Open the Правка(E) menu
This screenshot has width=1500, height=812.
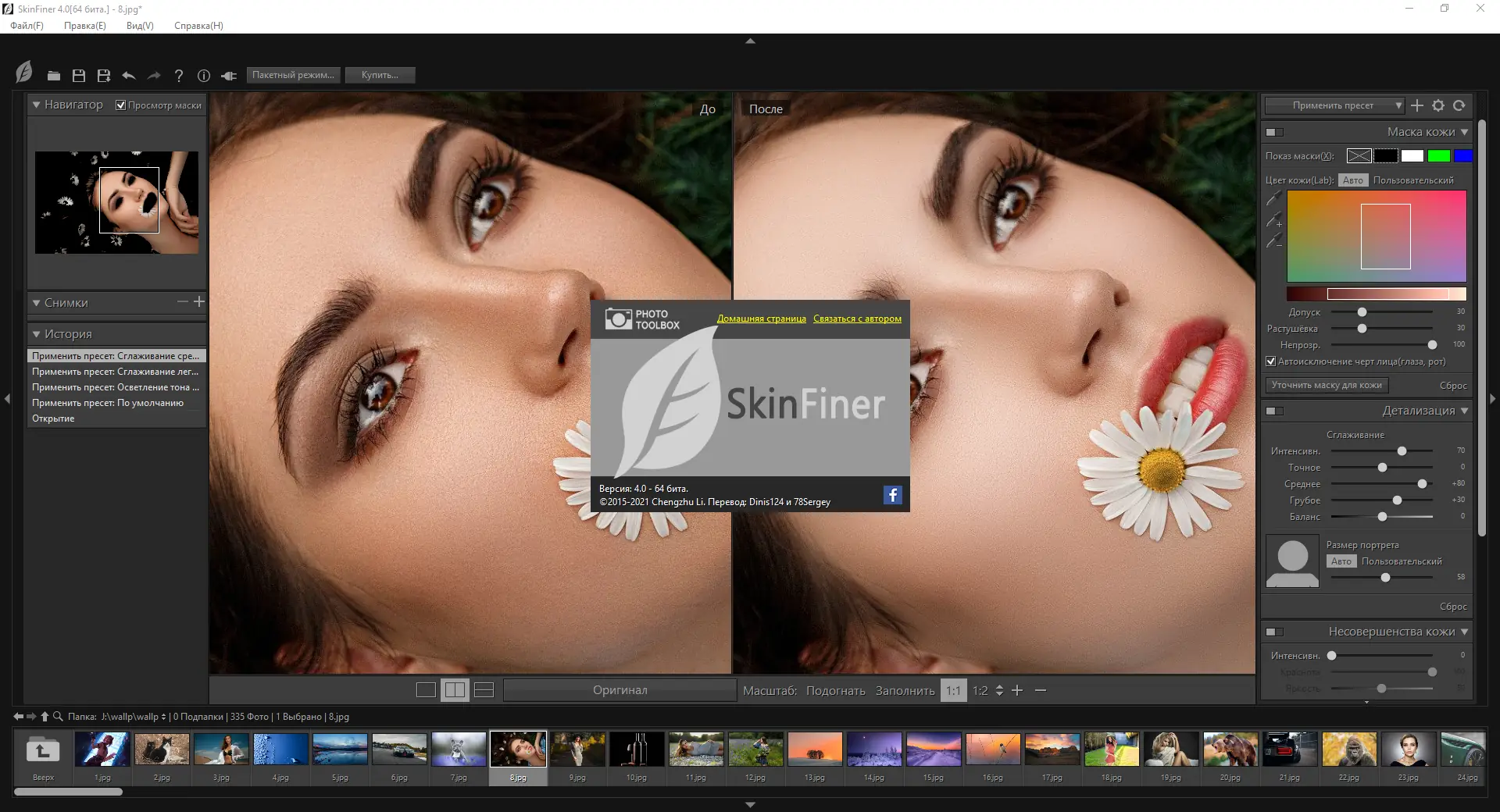pos(84,26)
